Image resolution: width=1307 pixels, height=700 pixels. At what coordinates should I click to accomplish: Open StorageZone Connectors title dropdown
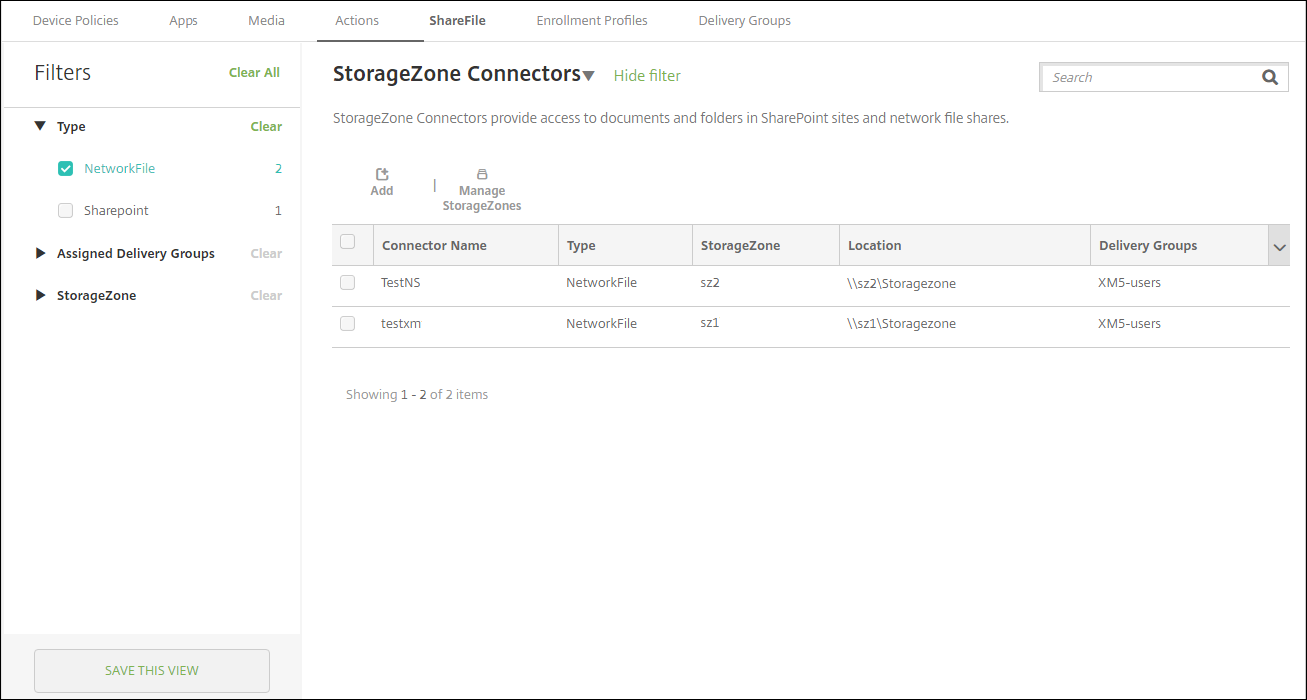[x=589, y=76]
